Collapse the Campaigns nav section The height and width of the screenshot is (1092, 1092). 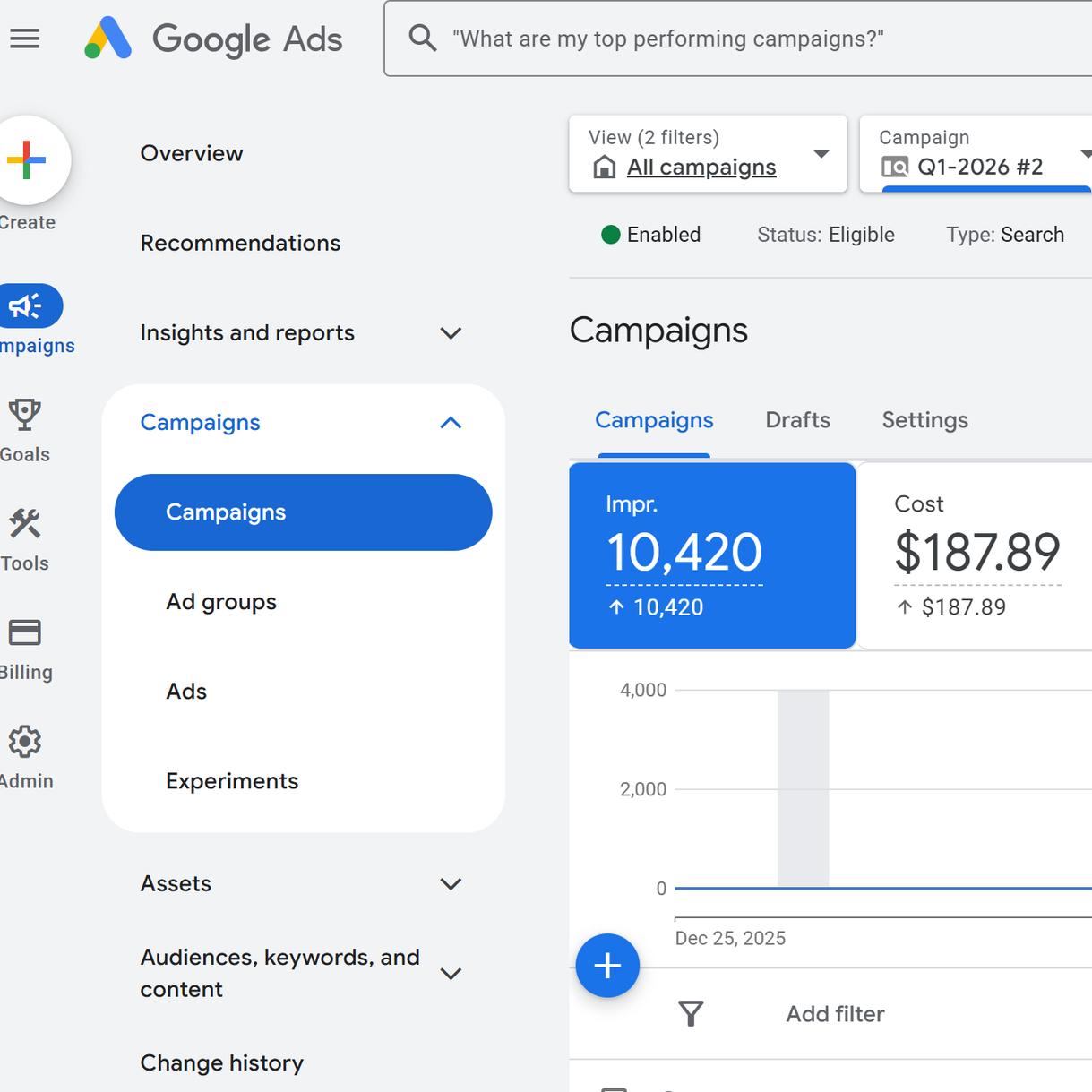[303, 423]
